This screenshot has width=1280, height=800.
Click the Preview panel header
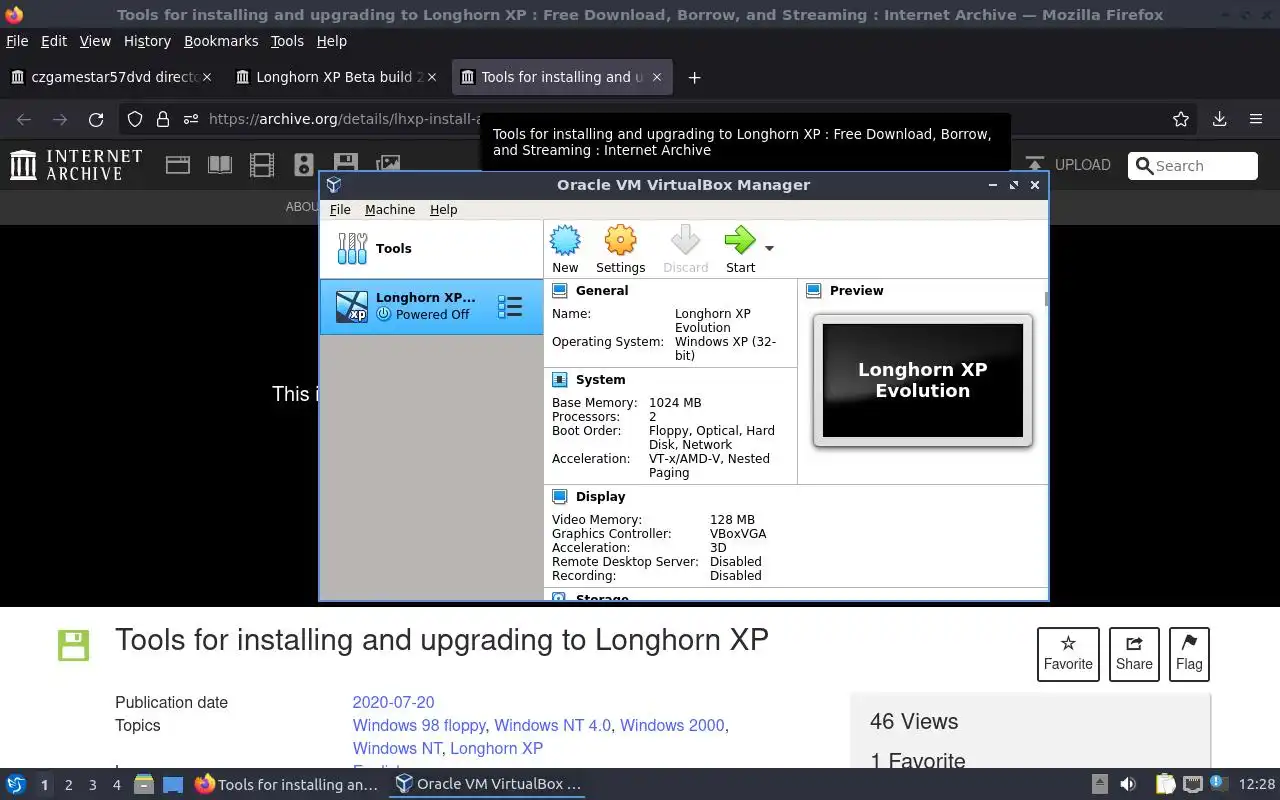point(856,290)
